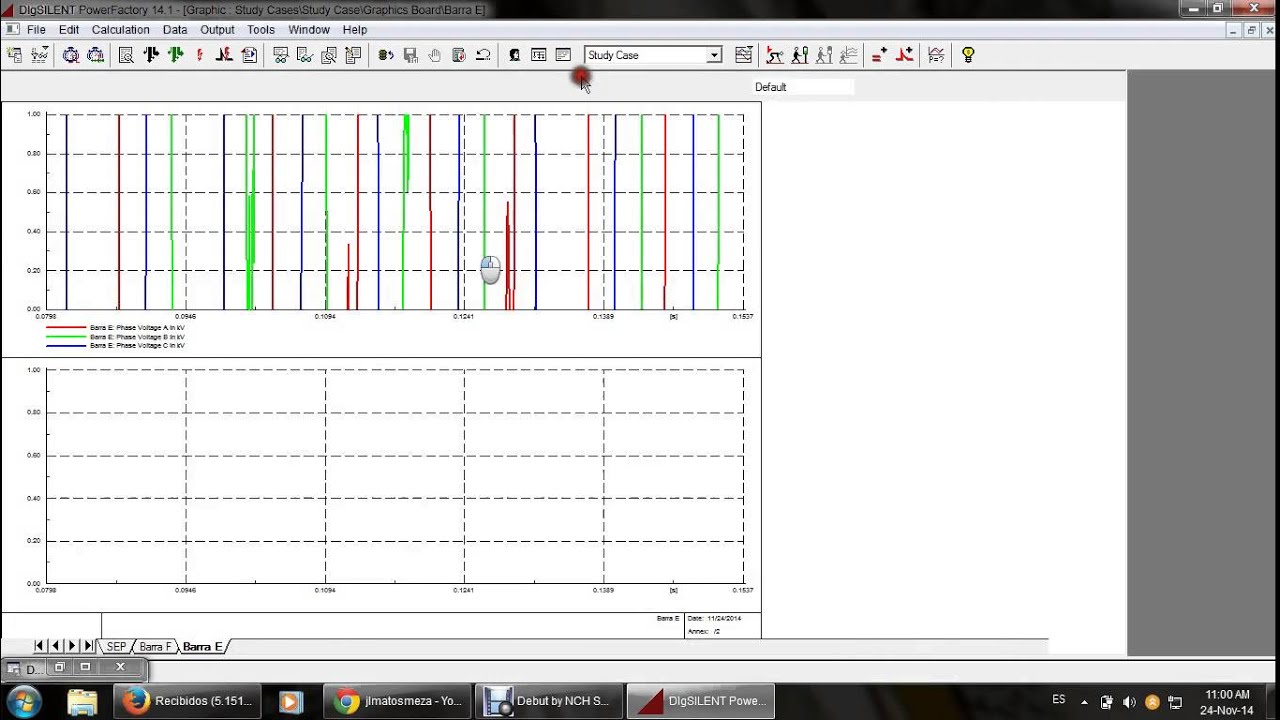
Task: Open the Data menu
Action: pyautogui.click(x=175, y=30)
